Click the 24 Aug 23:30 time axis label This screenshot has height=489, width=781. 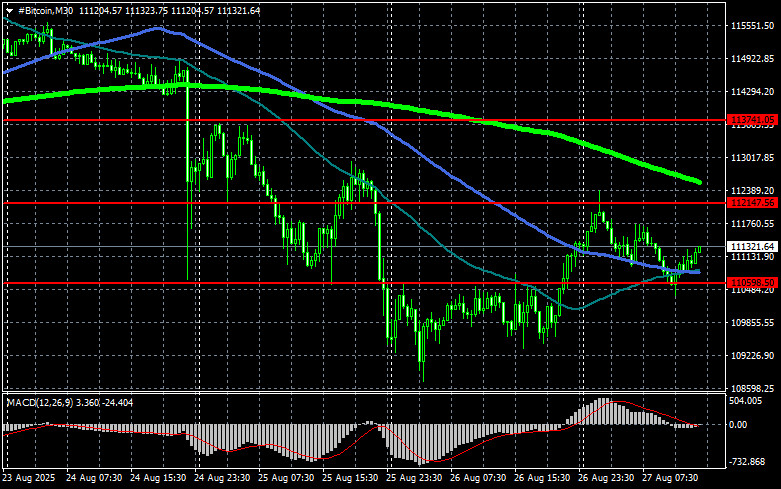point(222,478)
